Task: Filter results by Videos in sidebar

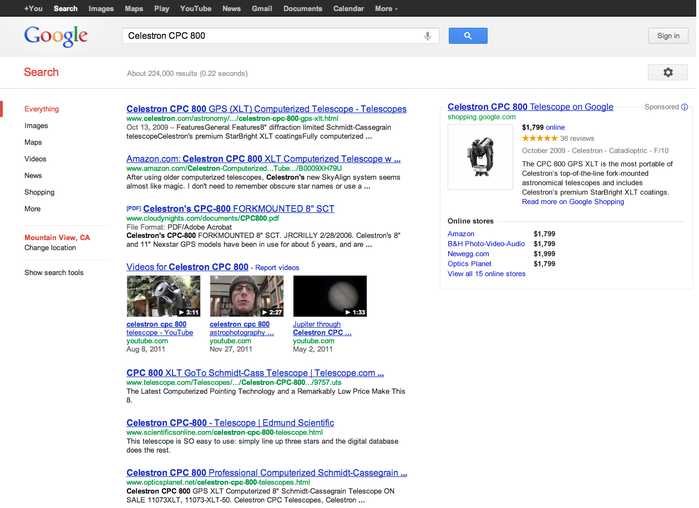Action: pos(35,159)
